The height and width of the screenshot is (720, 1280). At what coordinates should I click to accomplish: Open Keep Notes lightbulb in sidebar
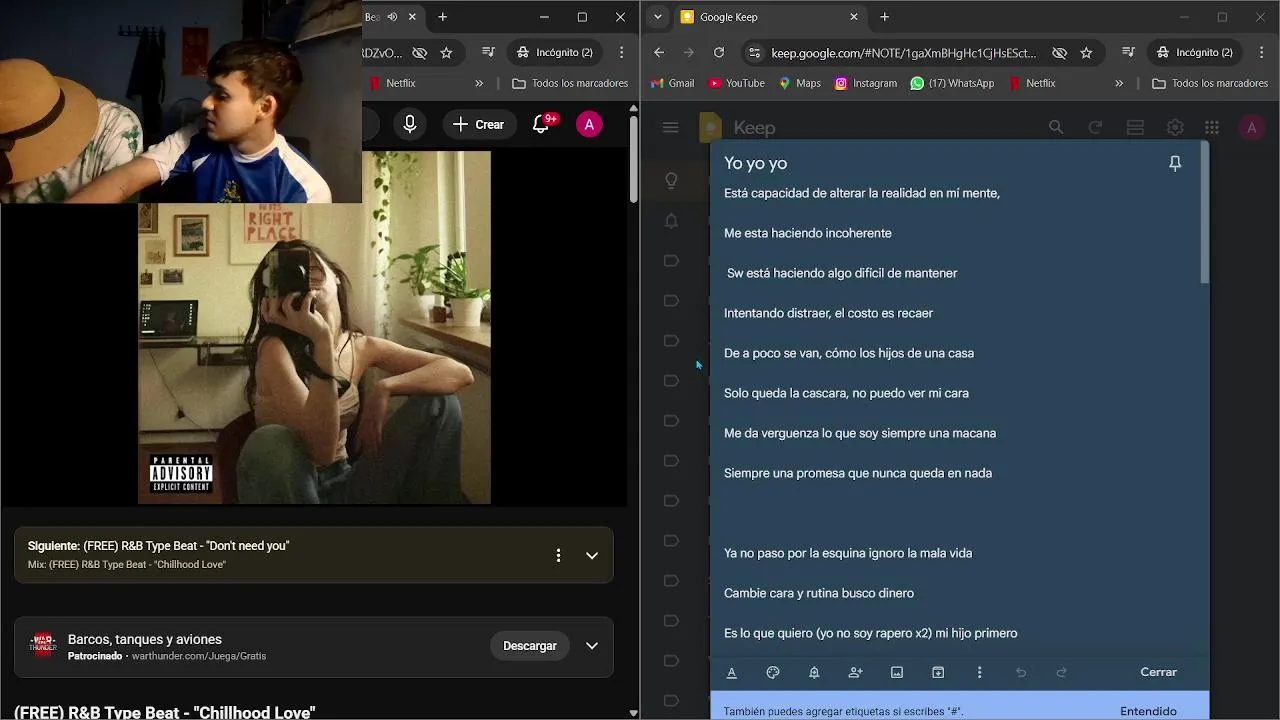[672, 181]
